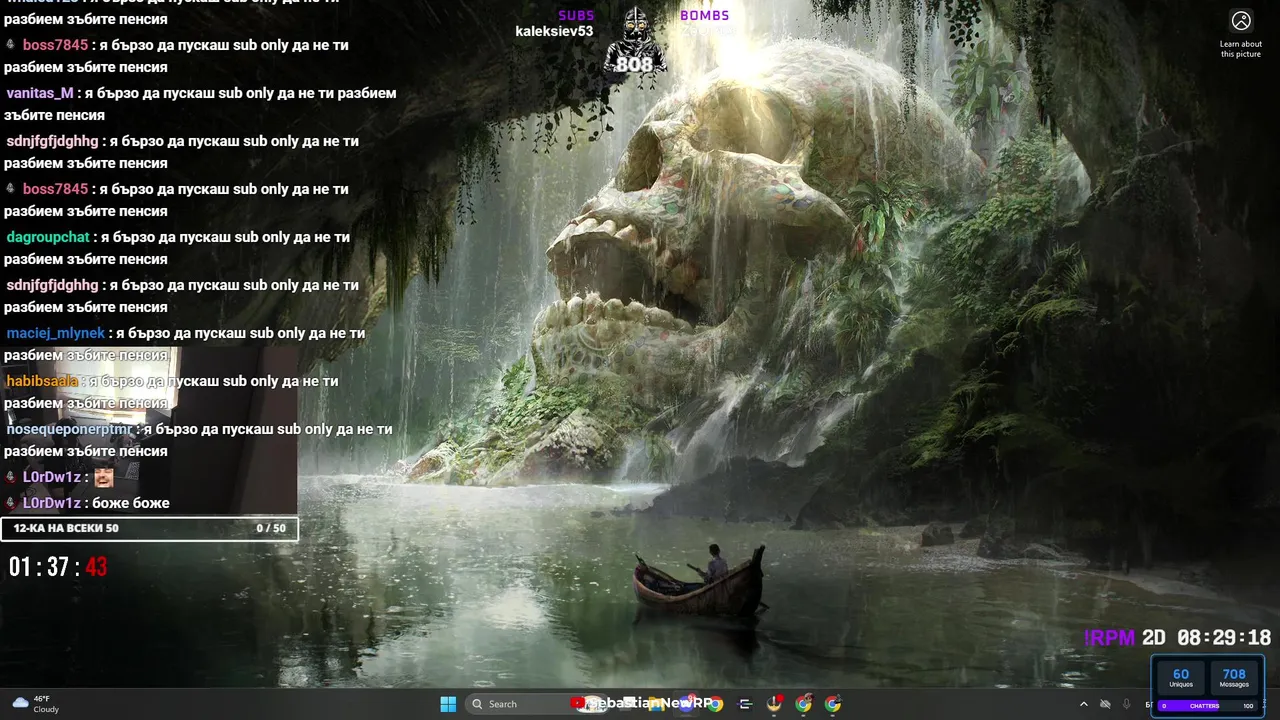This screenshot has height=720, width=1280.
Task: Click the "12-КА НА ВСЕКИ 50" goal bar
Action: point(149,528)
